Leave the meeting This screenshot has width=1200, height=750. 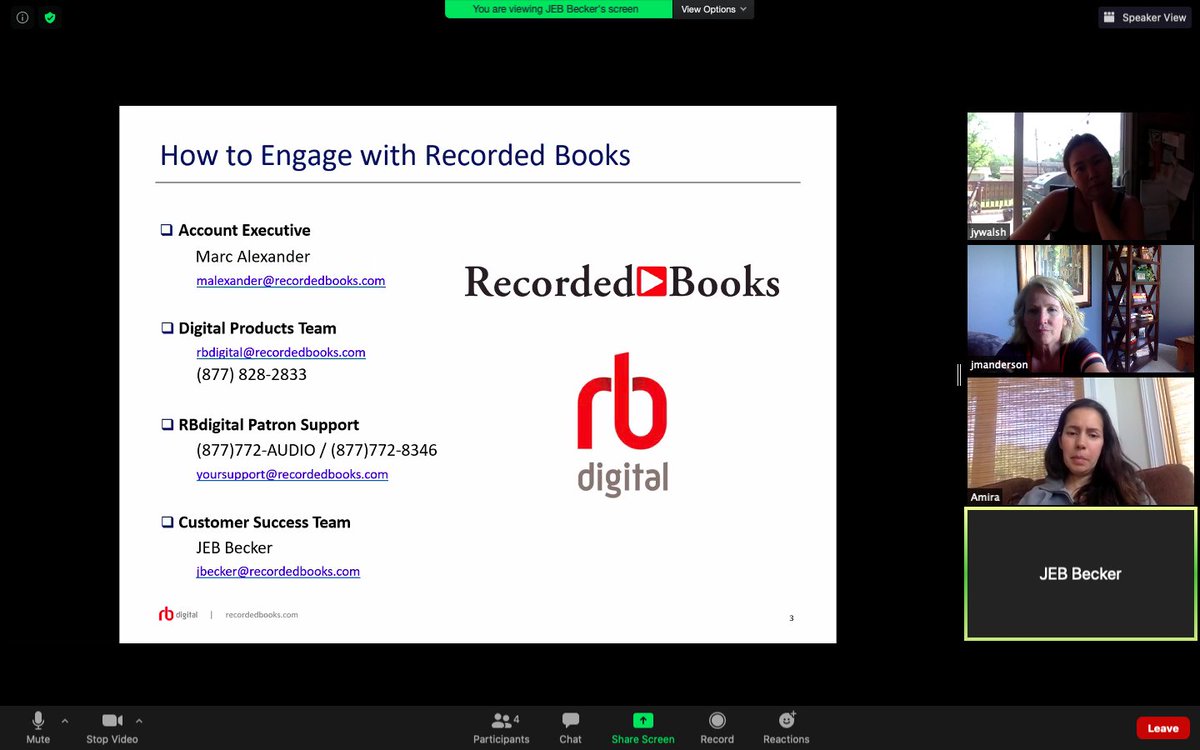(1162, 728)
